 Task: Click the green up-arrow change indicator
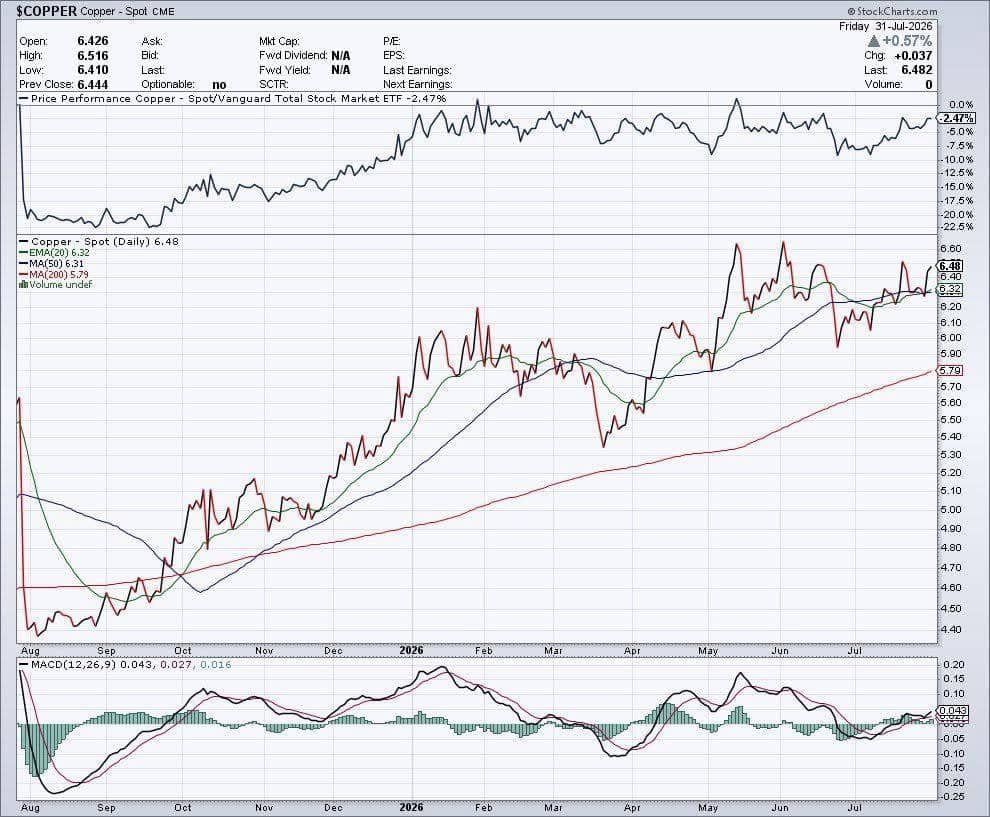874,41
